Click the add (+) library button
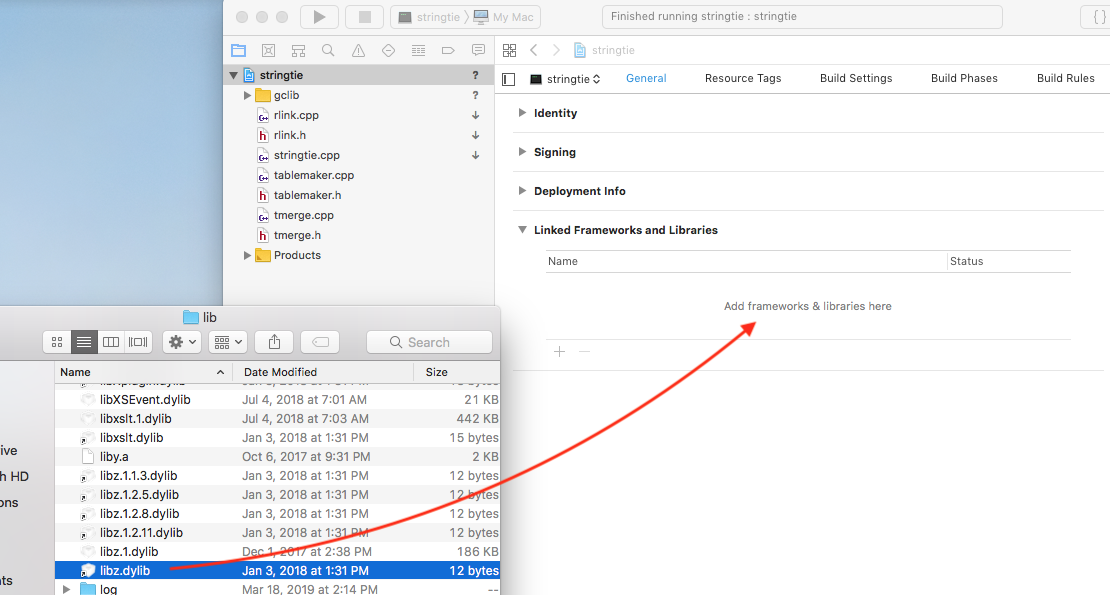This screenshot has height=595, width=1110. tap(559, 352)
